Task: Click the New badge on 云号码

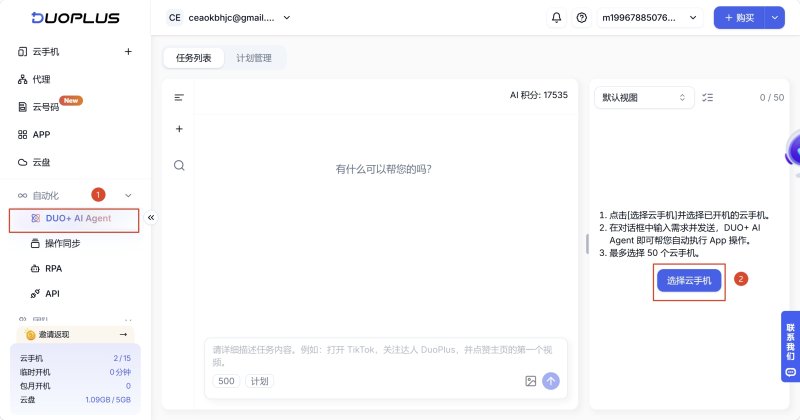Action: [71, 101]
